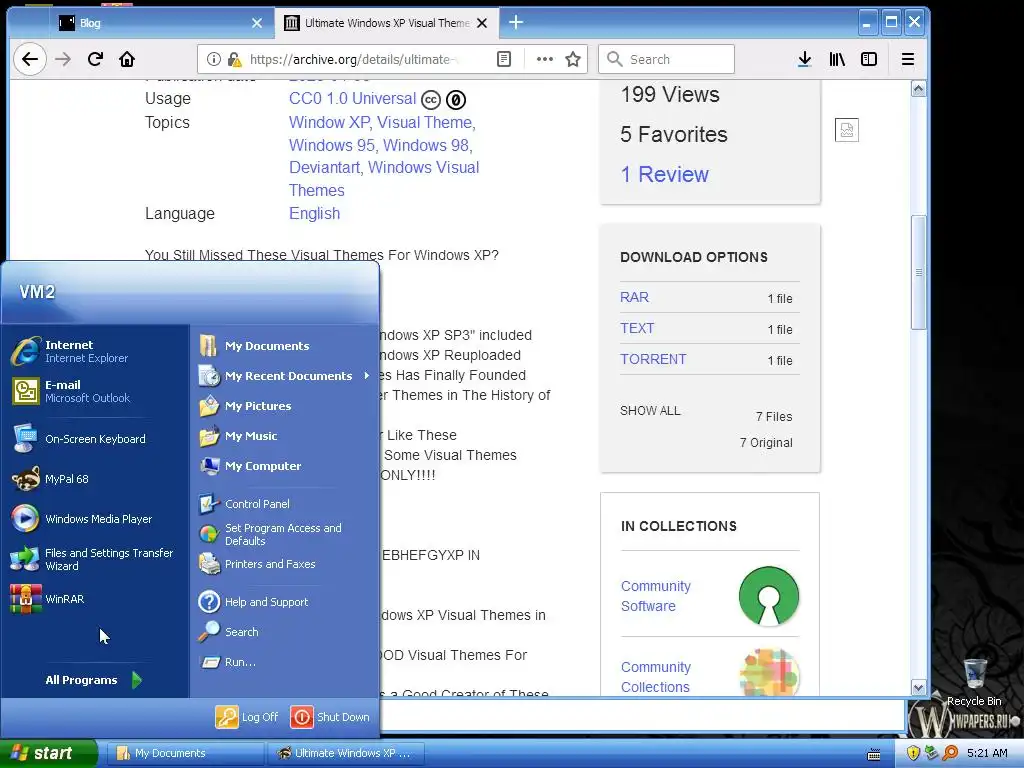Open the browser home page icon
Screen dimensions: 1024x768
click(127, 59)
